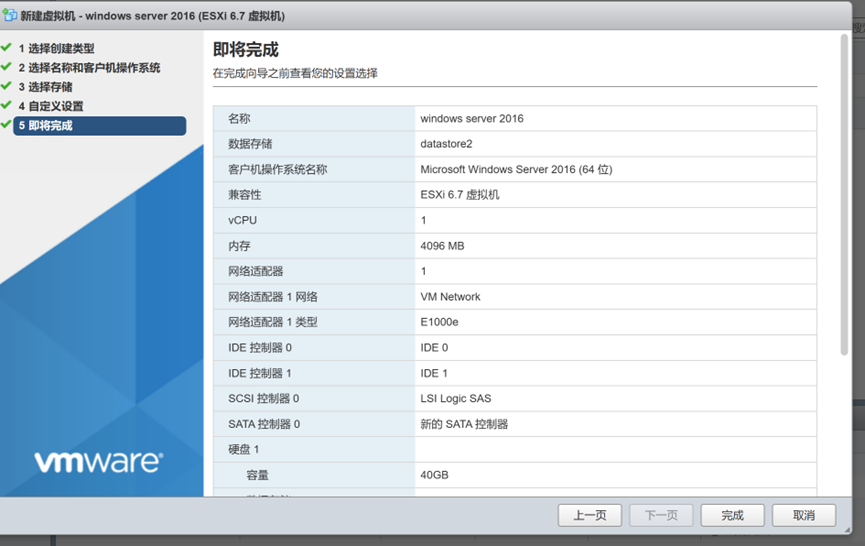Click the E1000e adapter type value
The height and width of the screenshot is (546, 865).
[439, 322]
